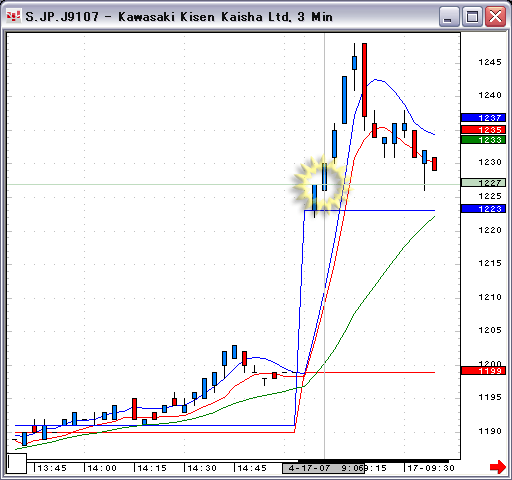Click the 1195 price axis label
This screenshot has width=512, height=480.
tap(490, 397)
